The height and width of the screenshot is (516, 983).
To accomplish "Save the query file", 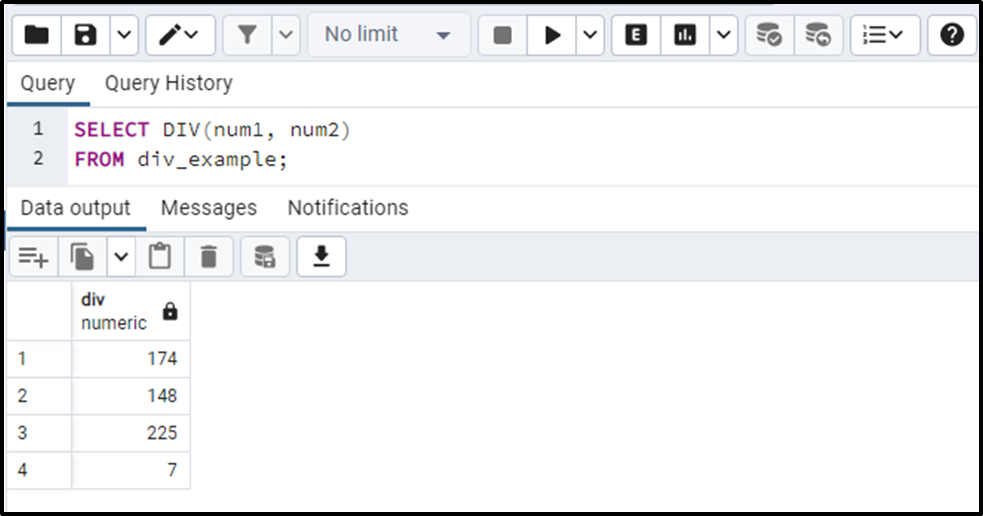I will point(85,35).
